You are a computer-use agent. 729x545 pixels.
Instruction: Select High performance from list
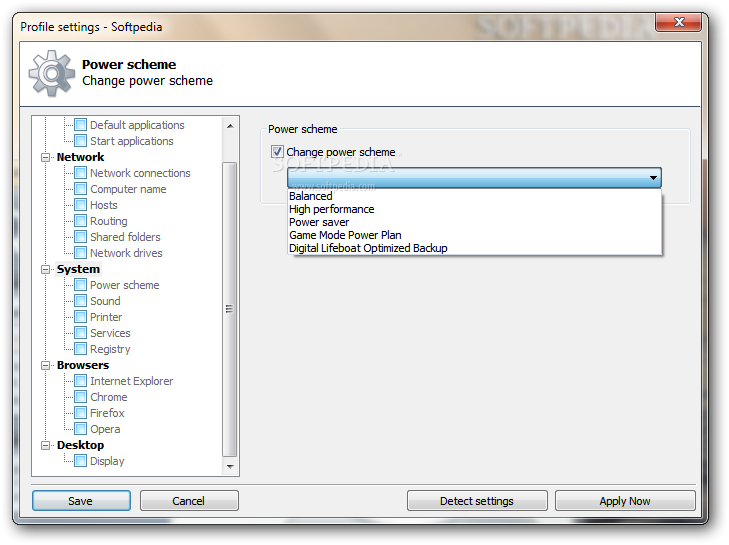point(475,209)
